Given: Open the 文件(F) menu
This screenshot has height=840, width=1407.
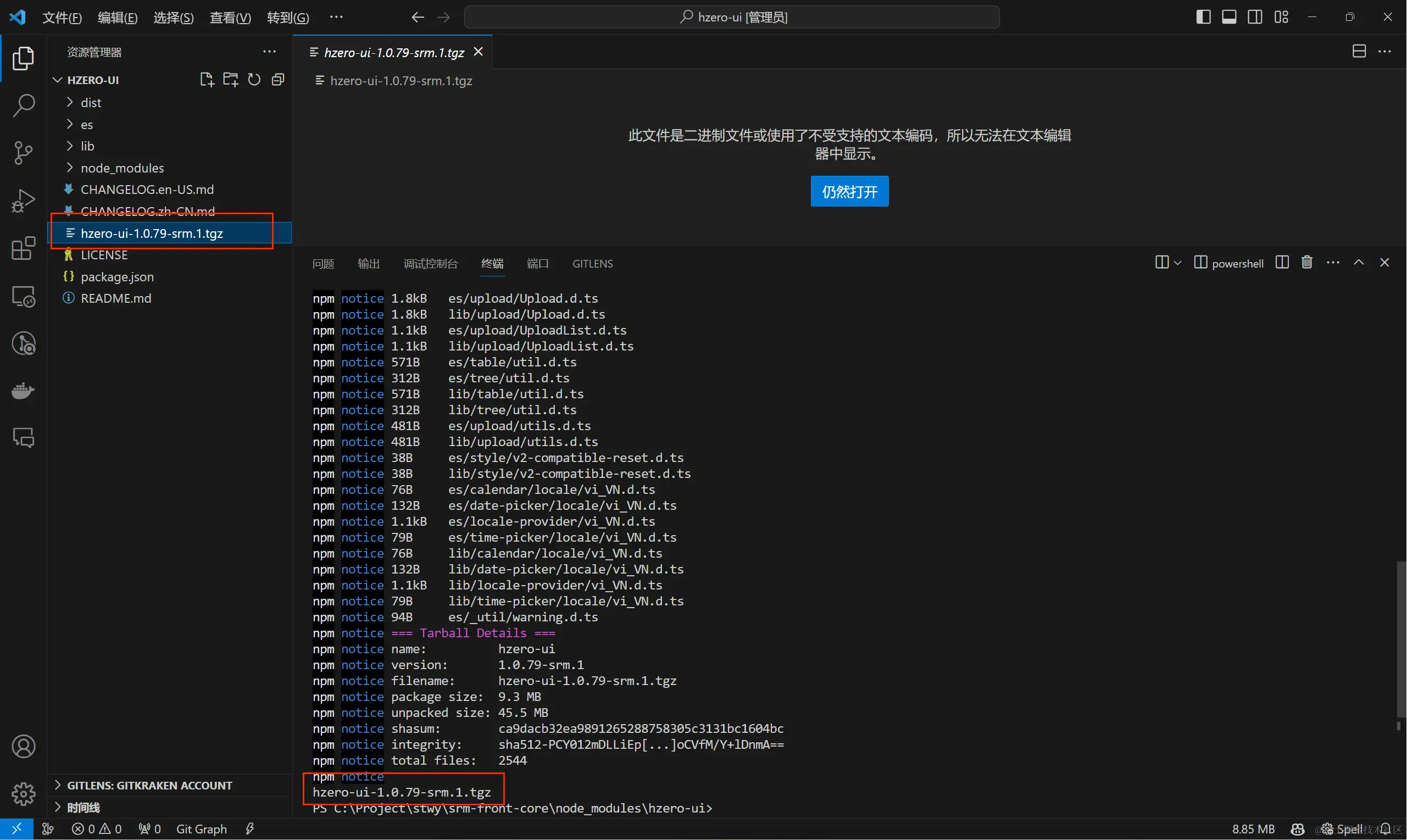Looking at the screenshot, I should click(x=62, y=18).
